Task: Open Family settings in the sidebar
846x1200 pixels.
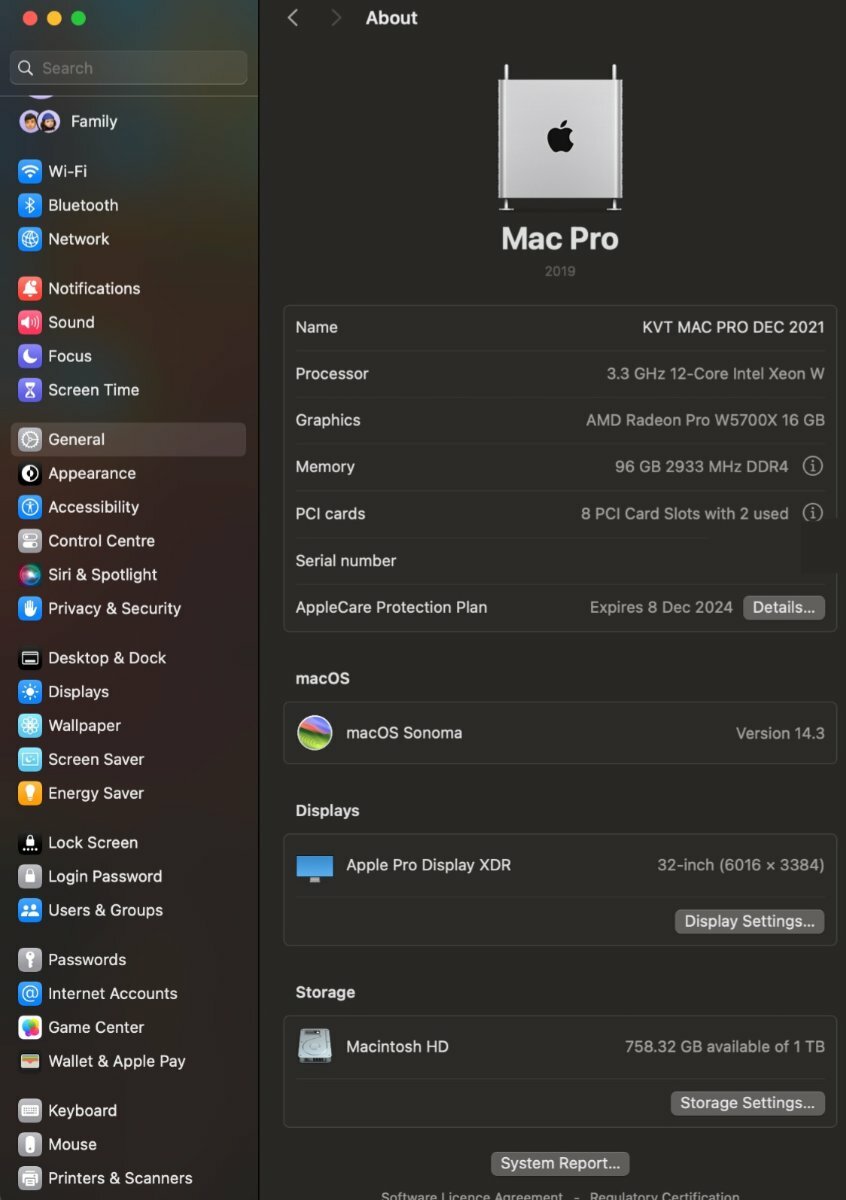Action: [128, 121]
